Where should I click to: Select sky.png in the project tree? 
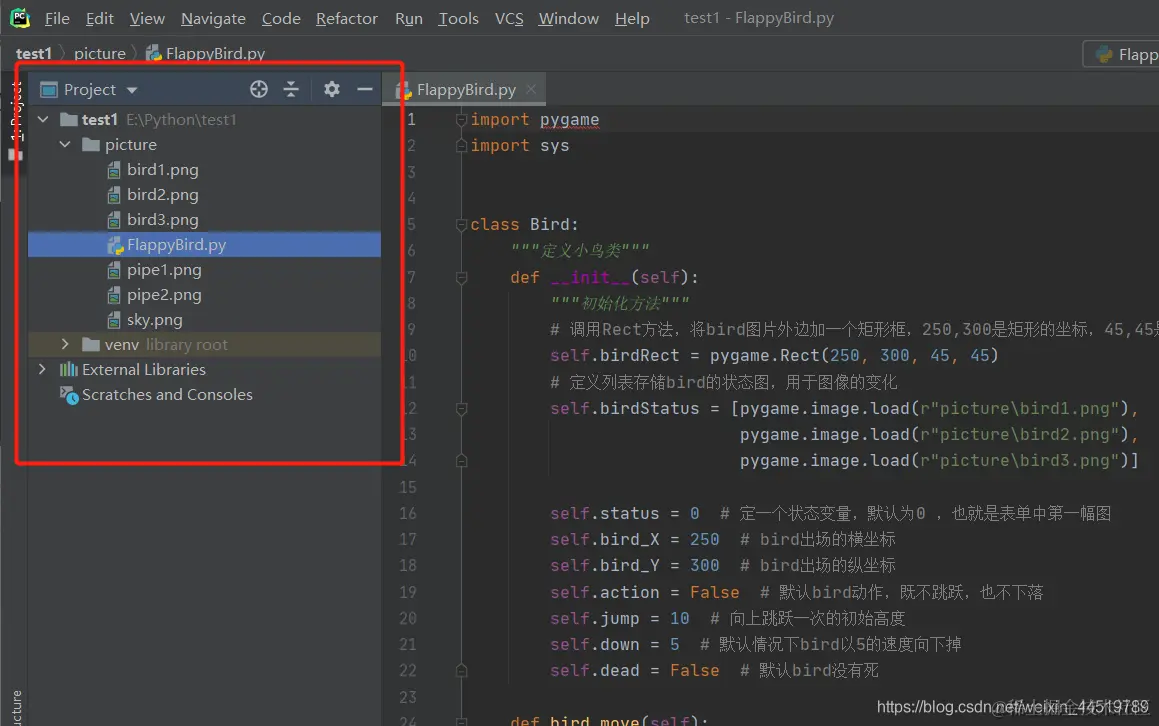[x=204, y=320]
